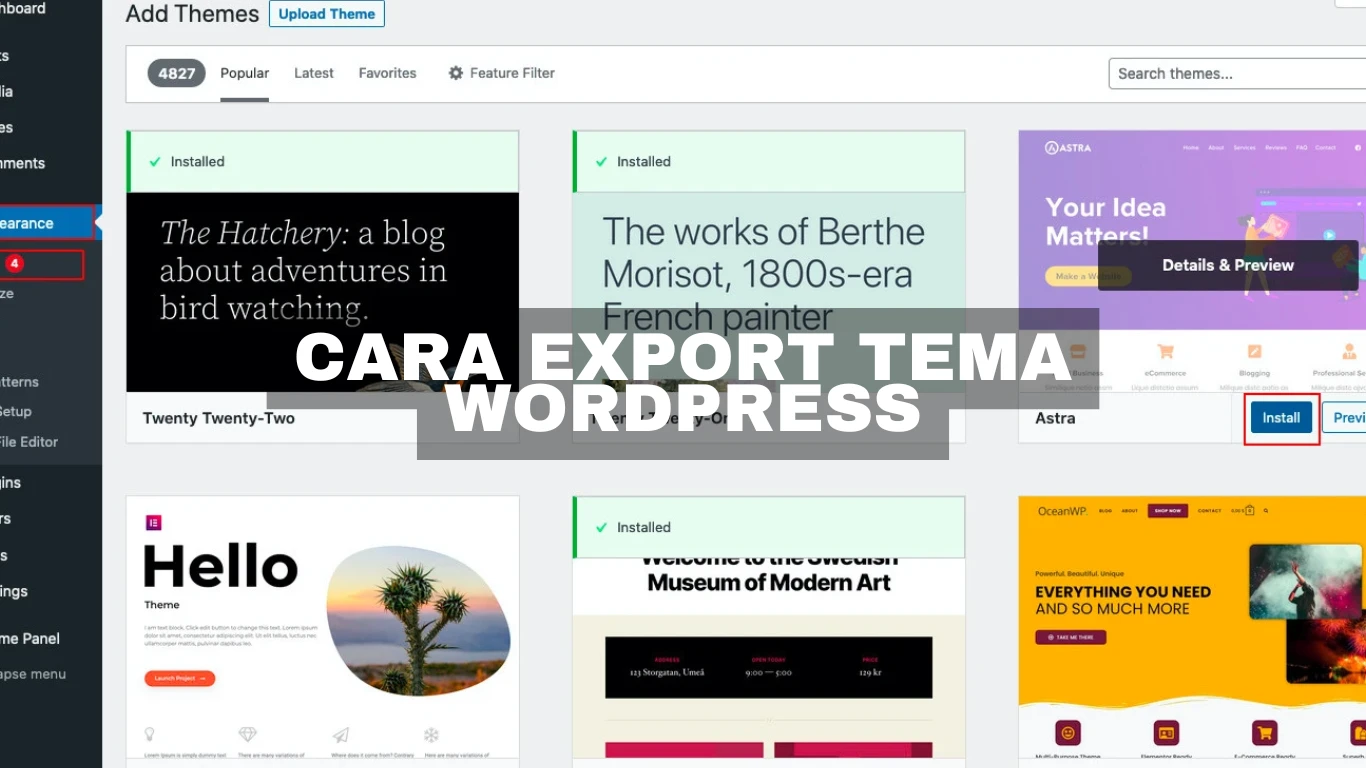Click the Twenty Twenty-Two theme name
This screenshot has height=768, width=1366.
[x=219, y=418]
